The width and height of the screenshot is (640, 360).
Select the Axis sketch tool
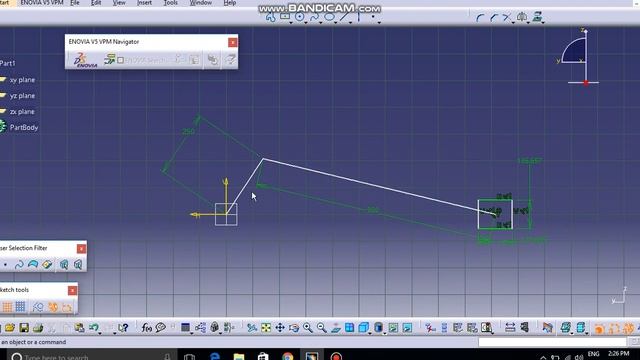pyautogui.click(x=358, y=17)
